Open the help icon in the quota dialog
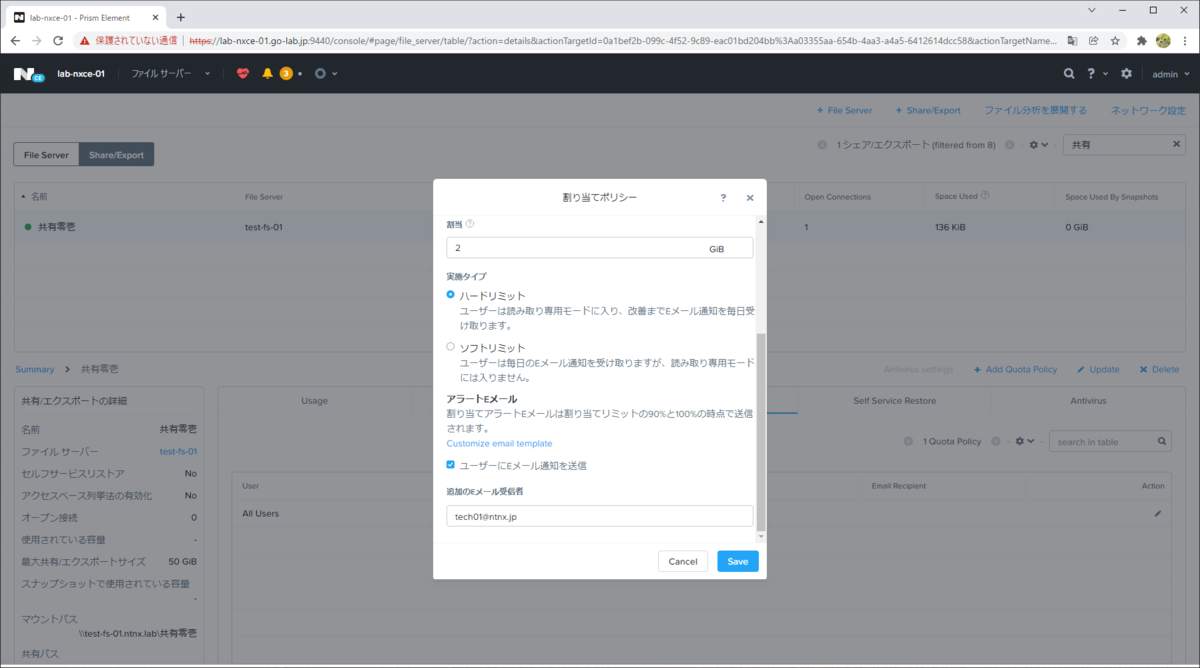1200x668 pixels. (723, 197)
